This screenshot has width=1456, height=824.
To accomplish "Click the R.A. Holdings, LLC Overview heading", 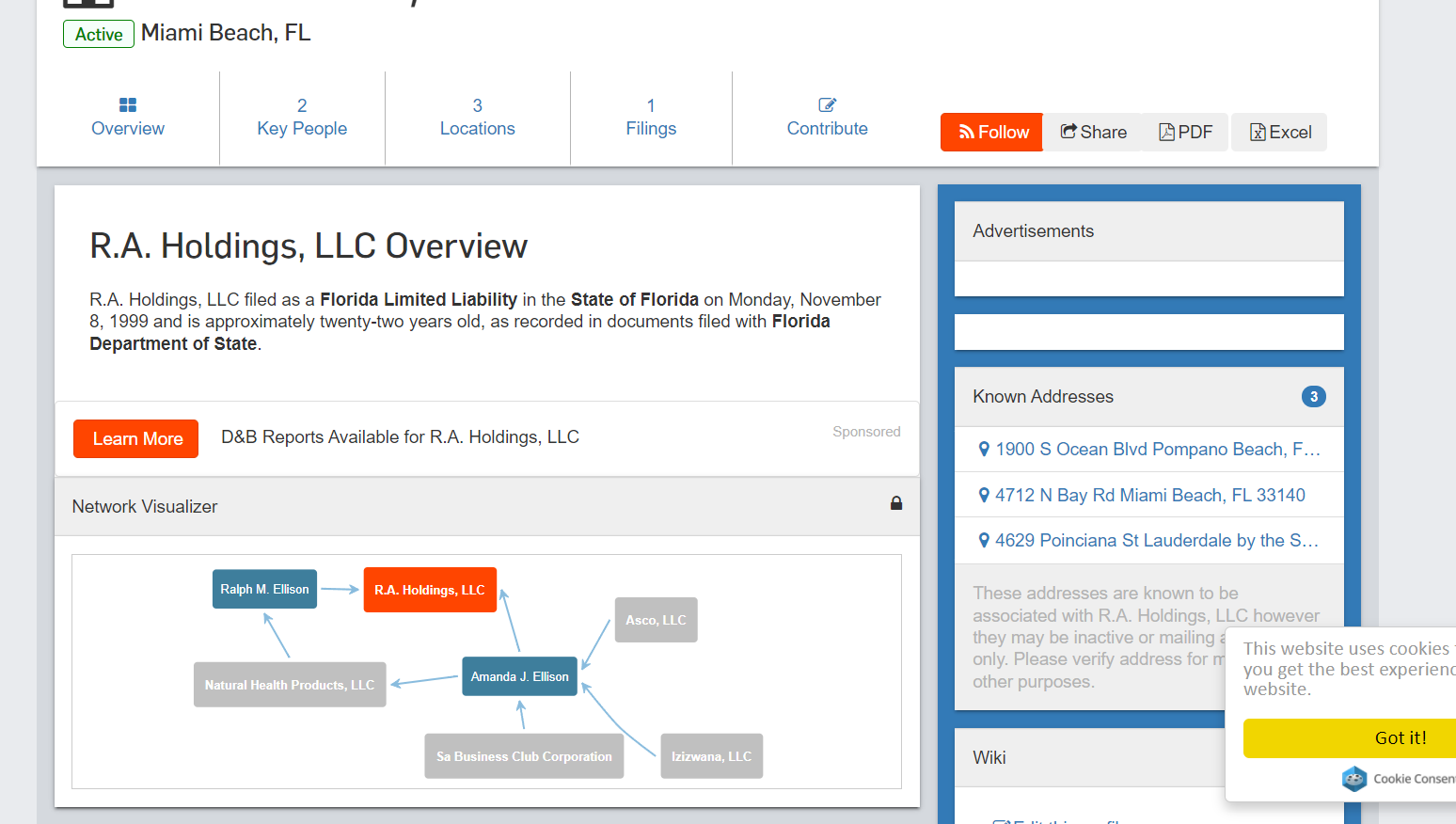I will click(309, 246).
